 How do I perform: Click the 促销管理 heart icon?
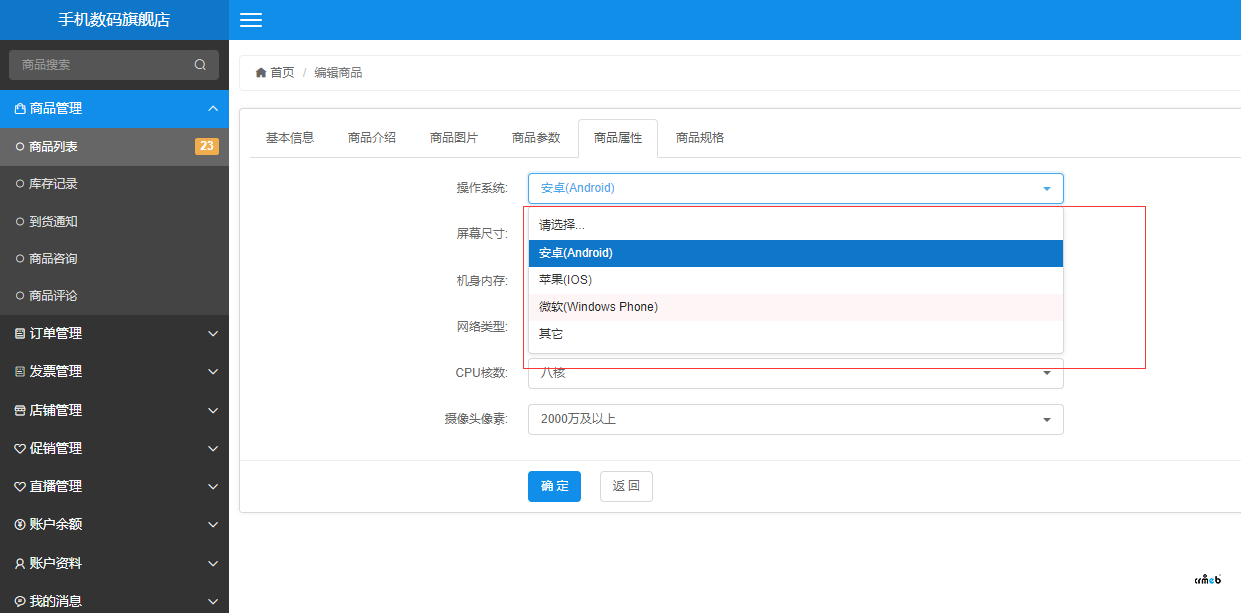[x=20, y=449]
